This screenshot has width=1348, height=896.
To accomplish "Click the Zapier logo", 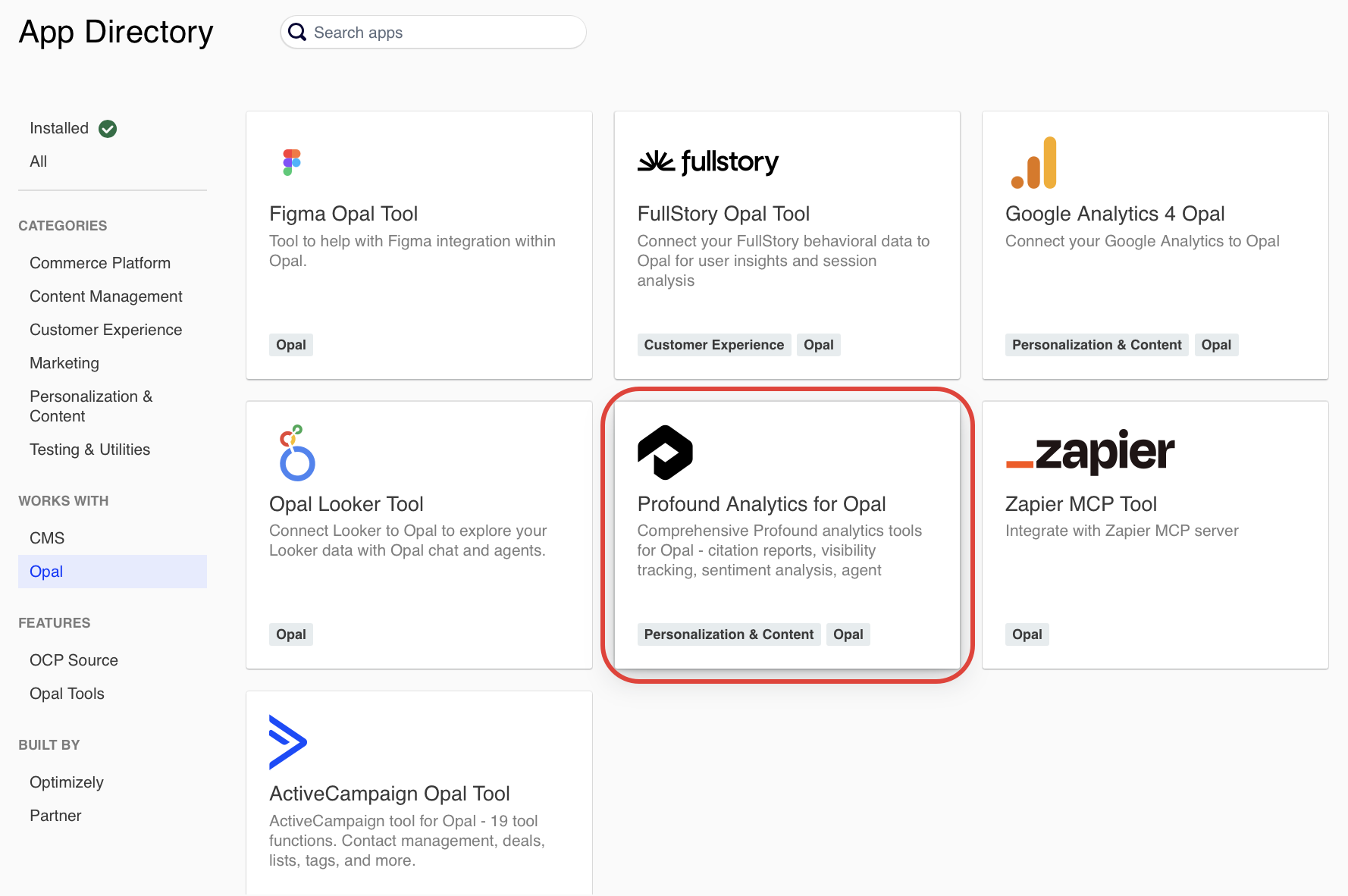I will (1089, 453).
